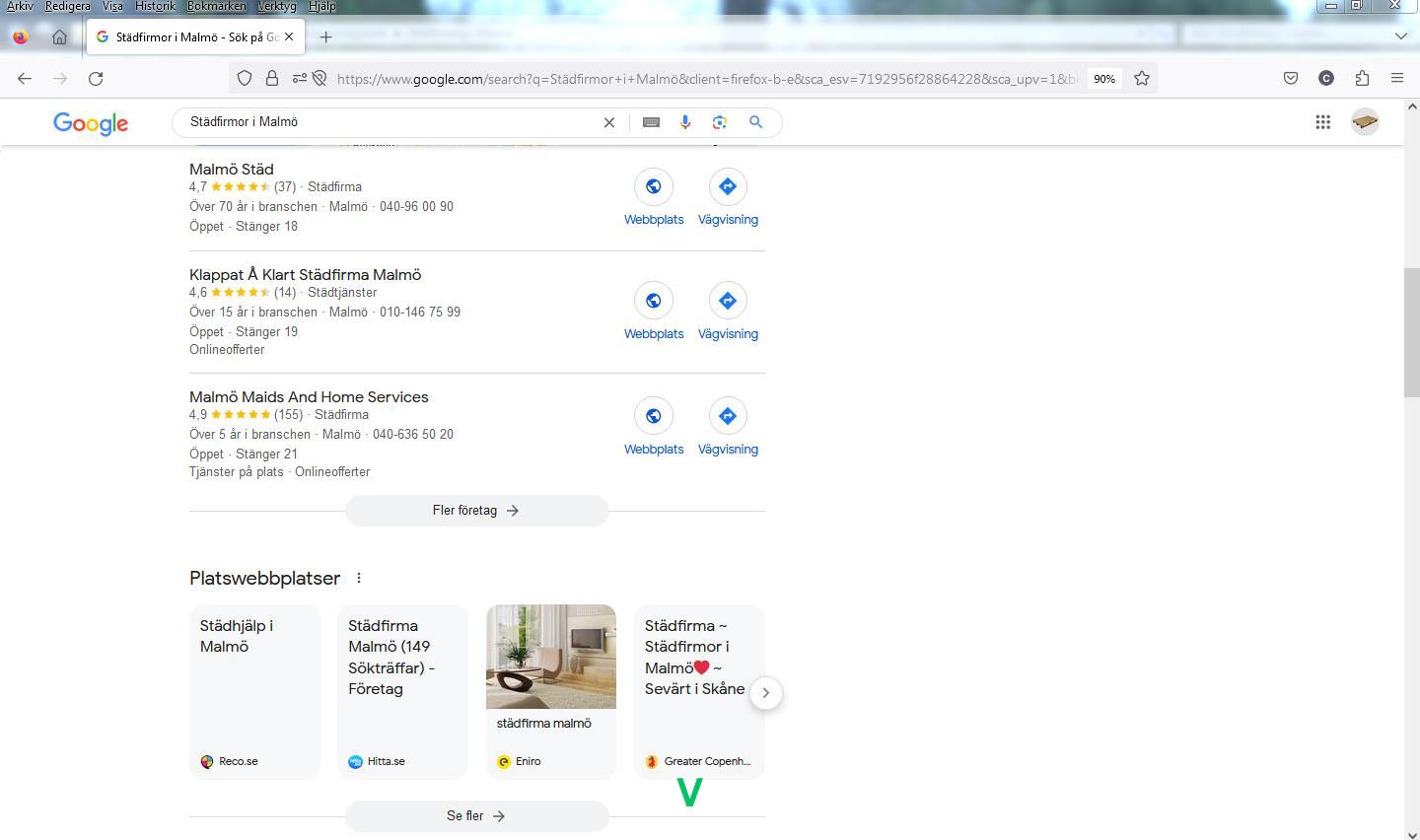Bookmark this page with the star icon
This screenshot has width=1420, height=840.
point(1142,79)
